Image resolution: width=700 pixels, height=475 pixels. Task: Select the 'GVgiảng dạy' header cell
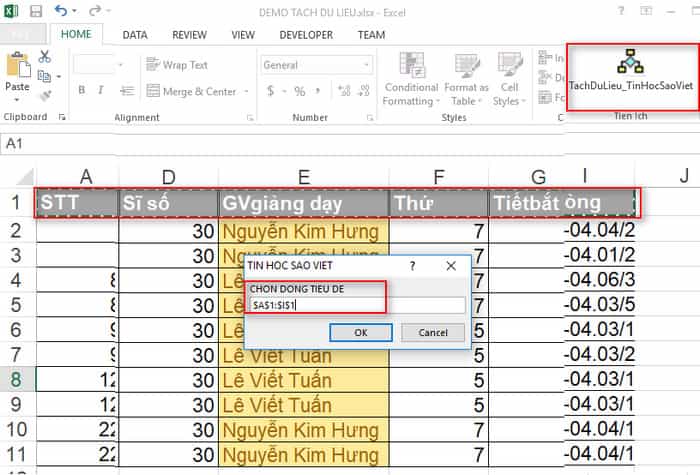(304, 204)
